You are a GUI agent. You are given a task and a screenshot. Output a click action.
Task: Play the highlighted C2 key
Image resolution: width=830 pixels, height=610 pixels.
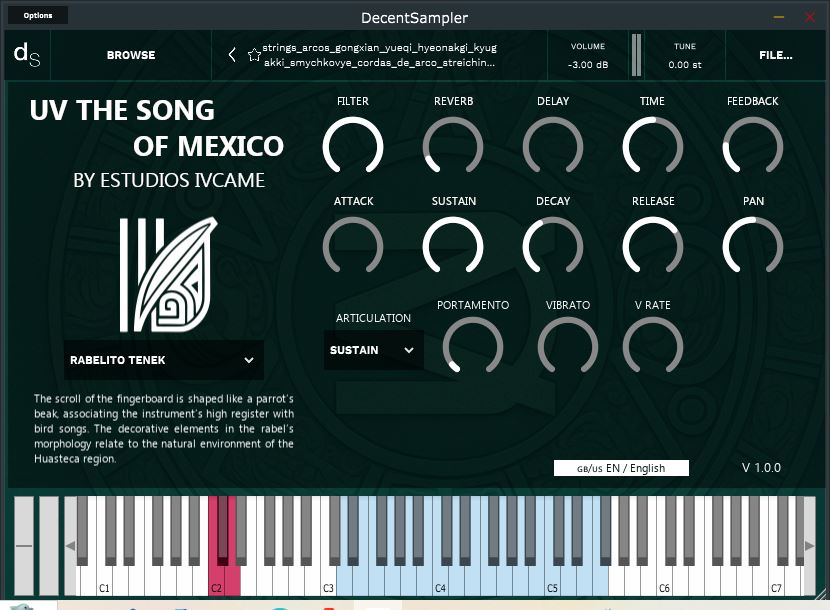point(216,582)
